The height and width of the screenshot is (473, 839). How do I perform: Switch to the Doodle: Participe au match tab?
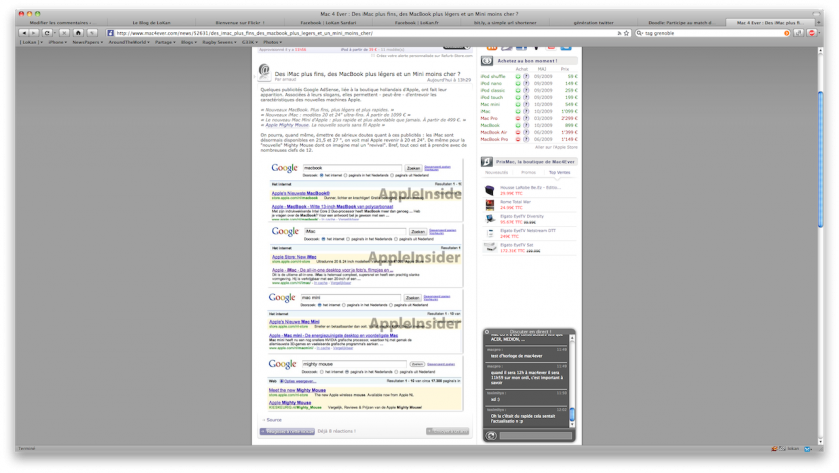click(680, 22)
